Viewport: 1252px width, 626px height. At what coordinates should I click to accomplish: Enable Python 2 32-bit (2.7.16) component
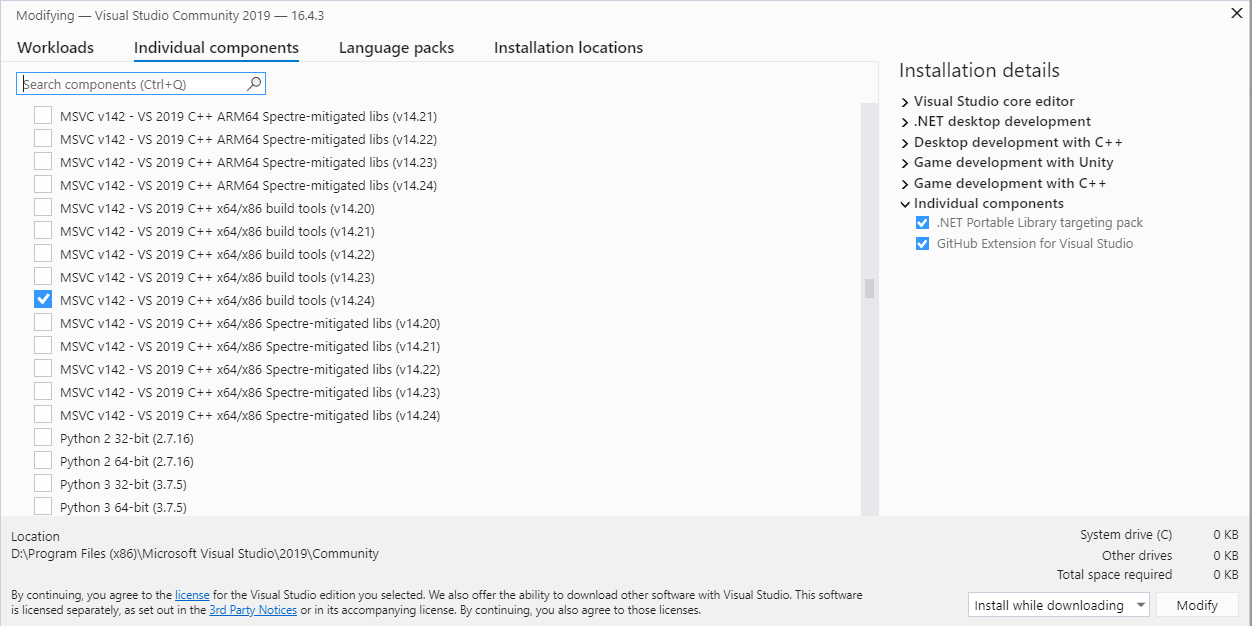click(x=43, y=438)
